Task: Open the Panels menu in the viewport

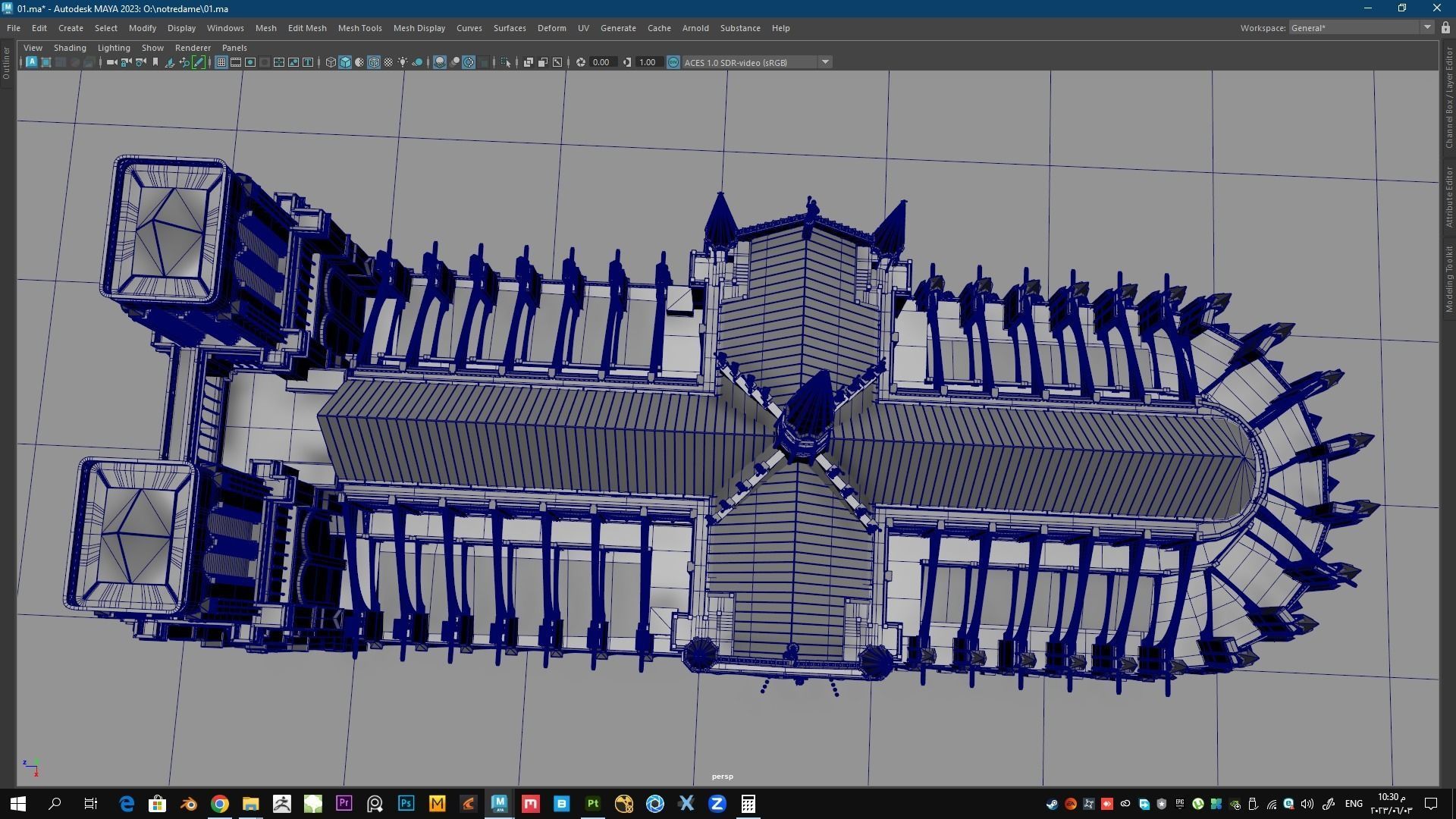Action: point(234,48)
